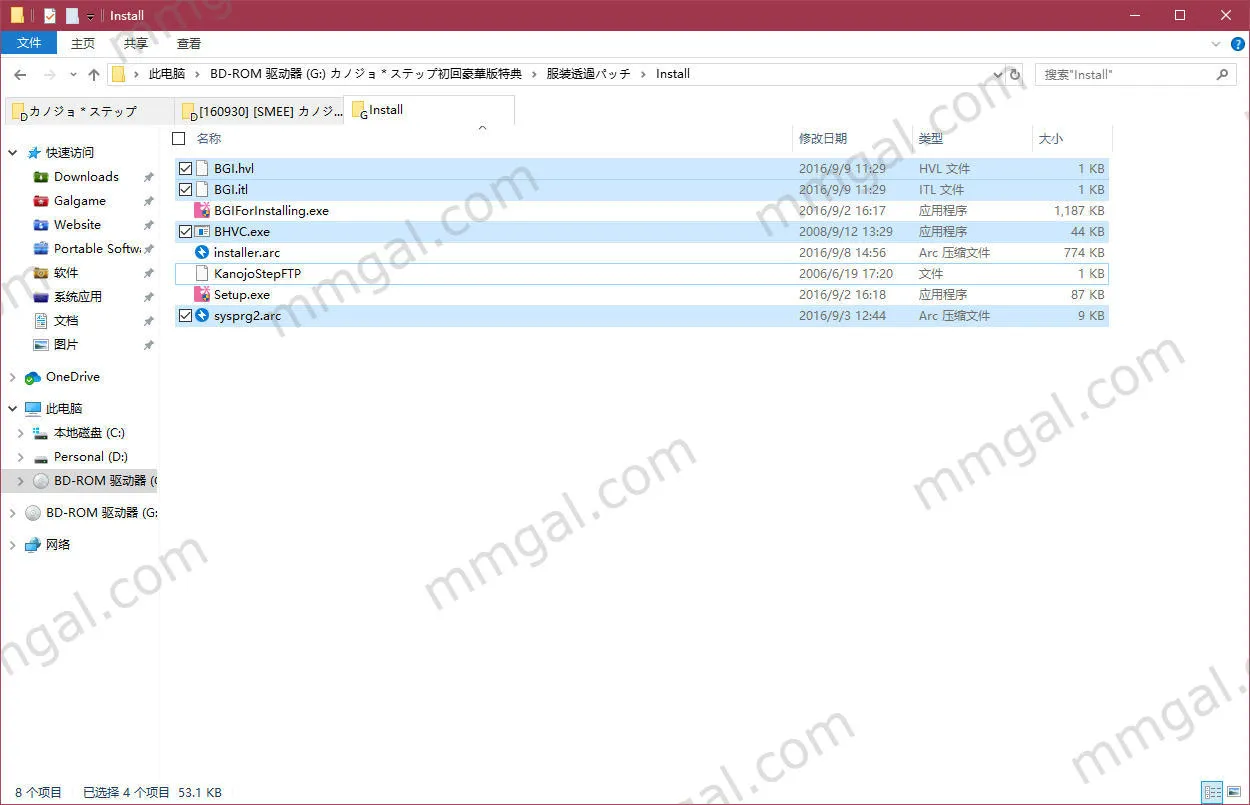The width and height of the screenshot is (1250, 805).
Task: Uncheck the BHVC.exe file checkbox
Action: [x=185, y=232]
